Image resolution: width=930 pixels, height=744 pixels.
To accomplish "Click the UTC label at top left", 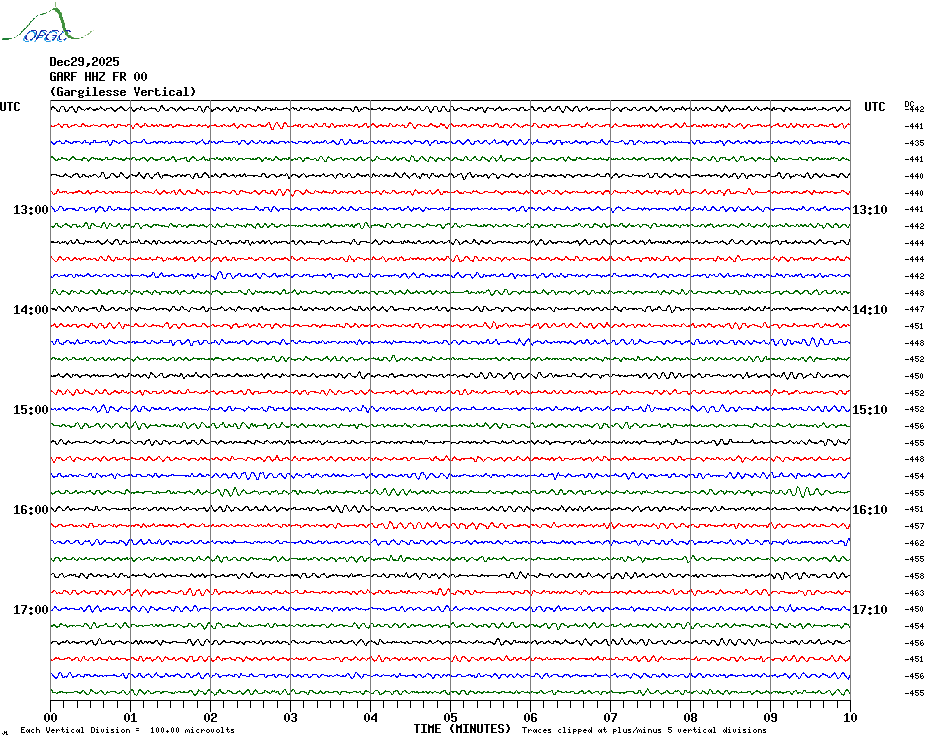I will click(x=10, y=107).
